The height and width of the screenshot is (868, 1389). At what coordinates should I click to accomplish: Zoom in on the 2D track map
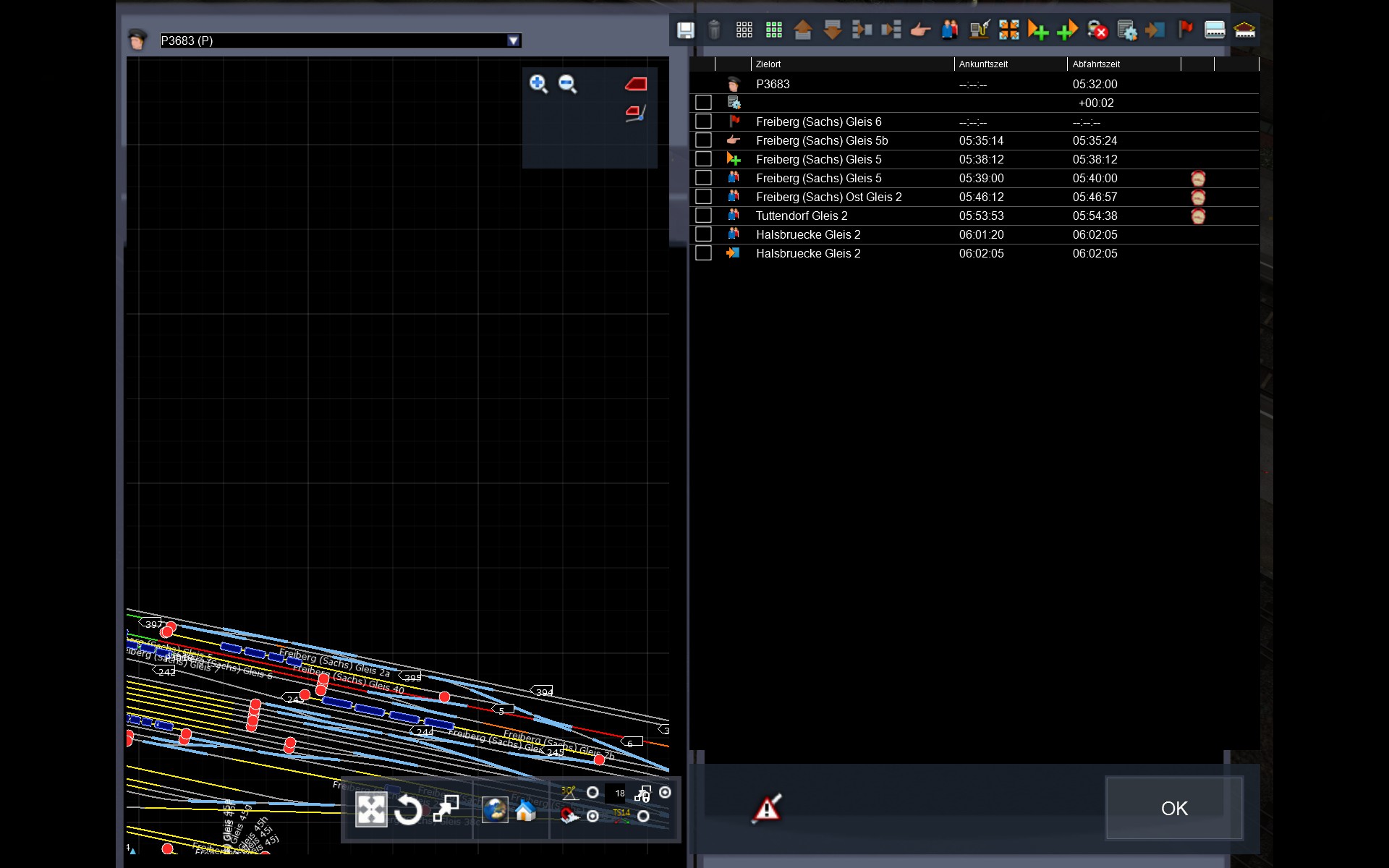tap(538, 84)
